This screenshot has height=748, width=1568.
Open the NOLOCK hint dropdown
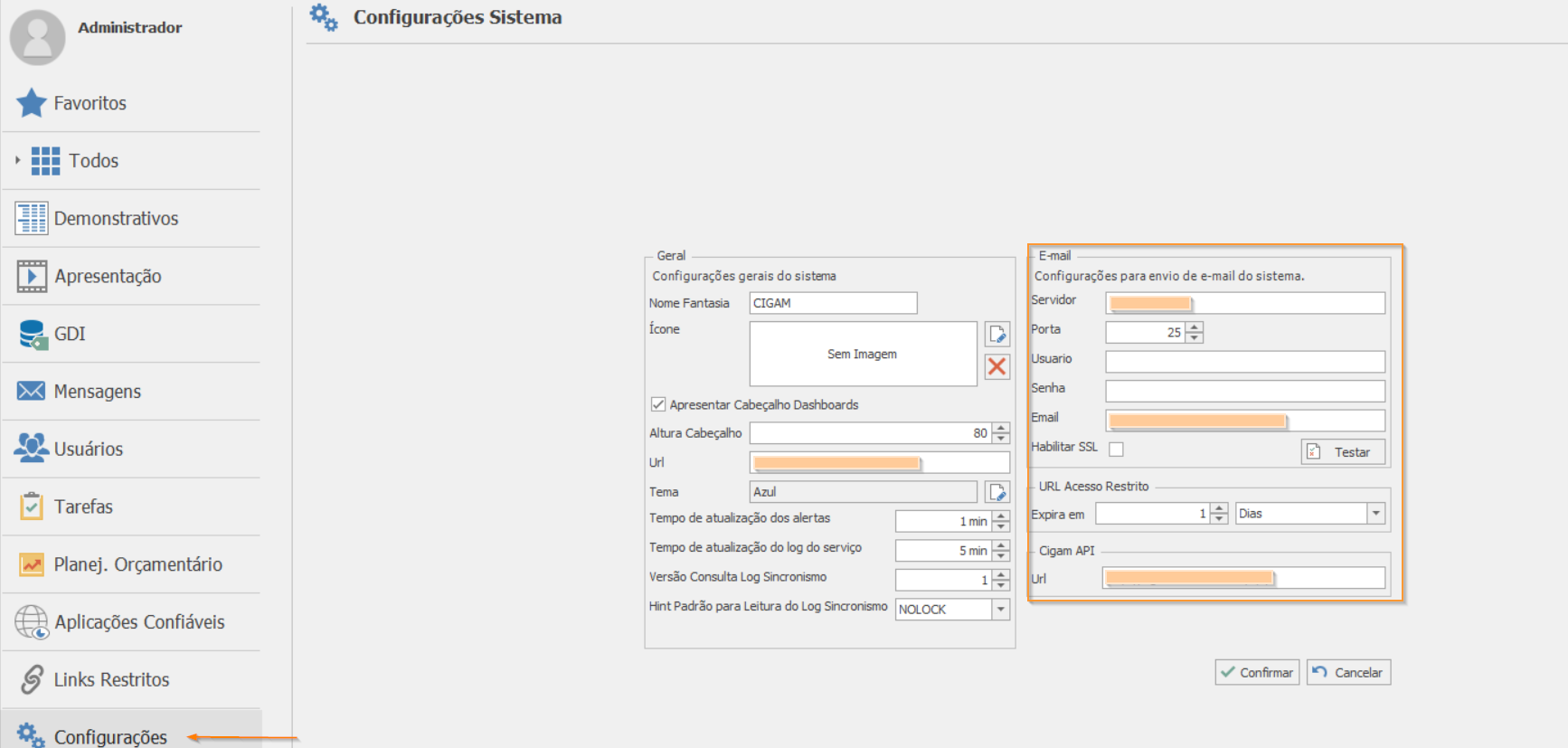point(1000,610)
